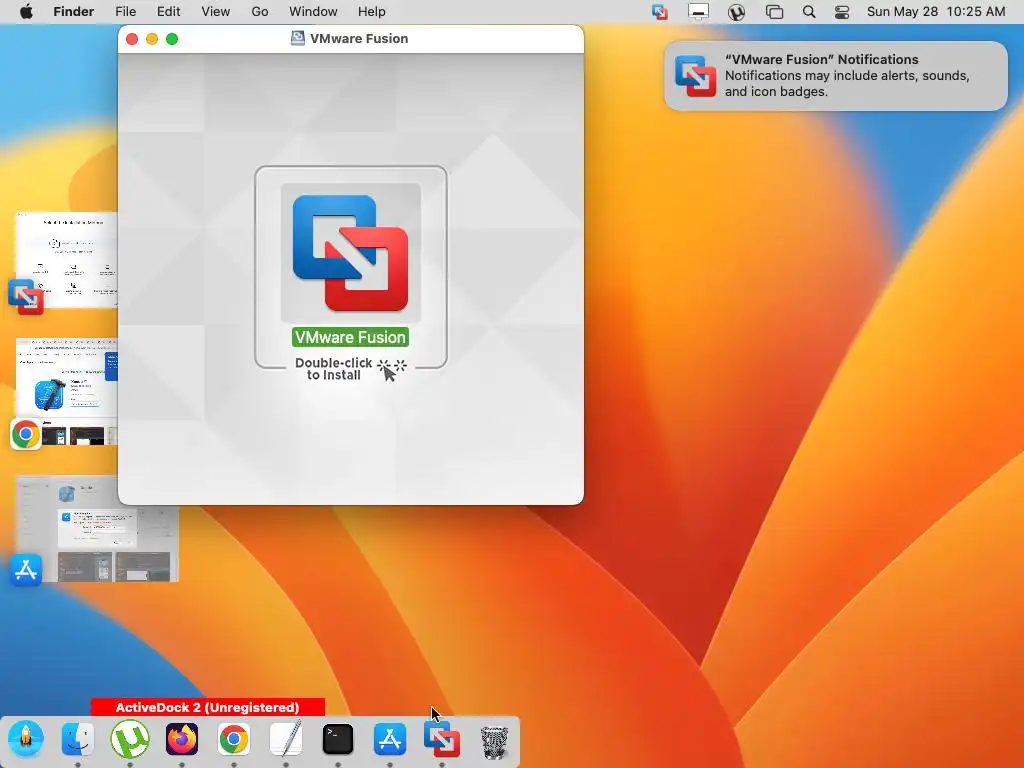Image resolution: width=1024 pixels, height=768 pixels.
Task: Open Spotlight search
Action: pyautogui.click(x=808, y=12)
